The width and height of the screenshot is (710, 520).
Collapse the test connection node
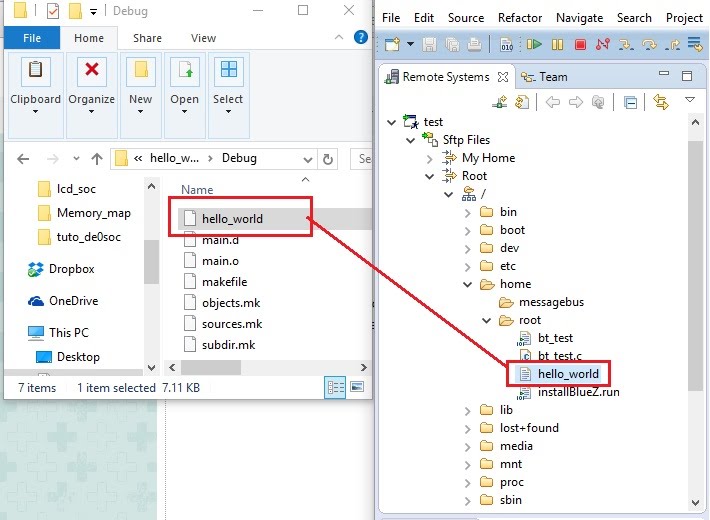(x=392, y=122)
